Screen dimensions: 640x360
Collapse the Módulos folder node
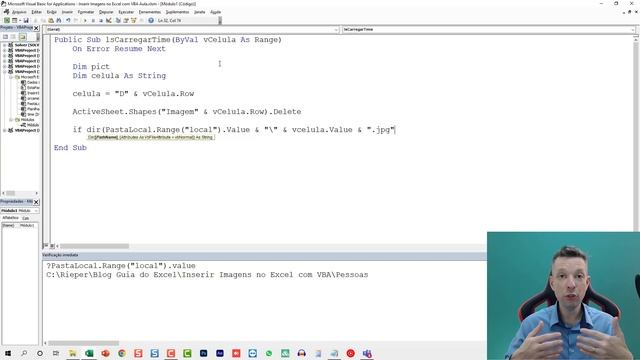(11, 120)
